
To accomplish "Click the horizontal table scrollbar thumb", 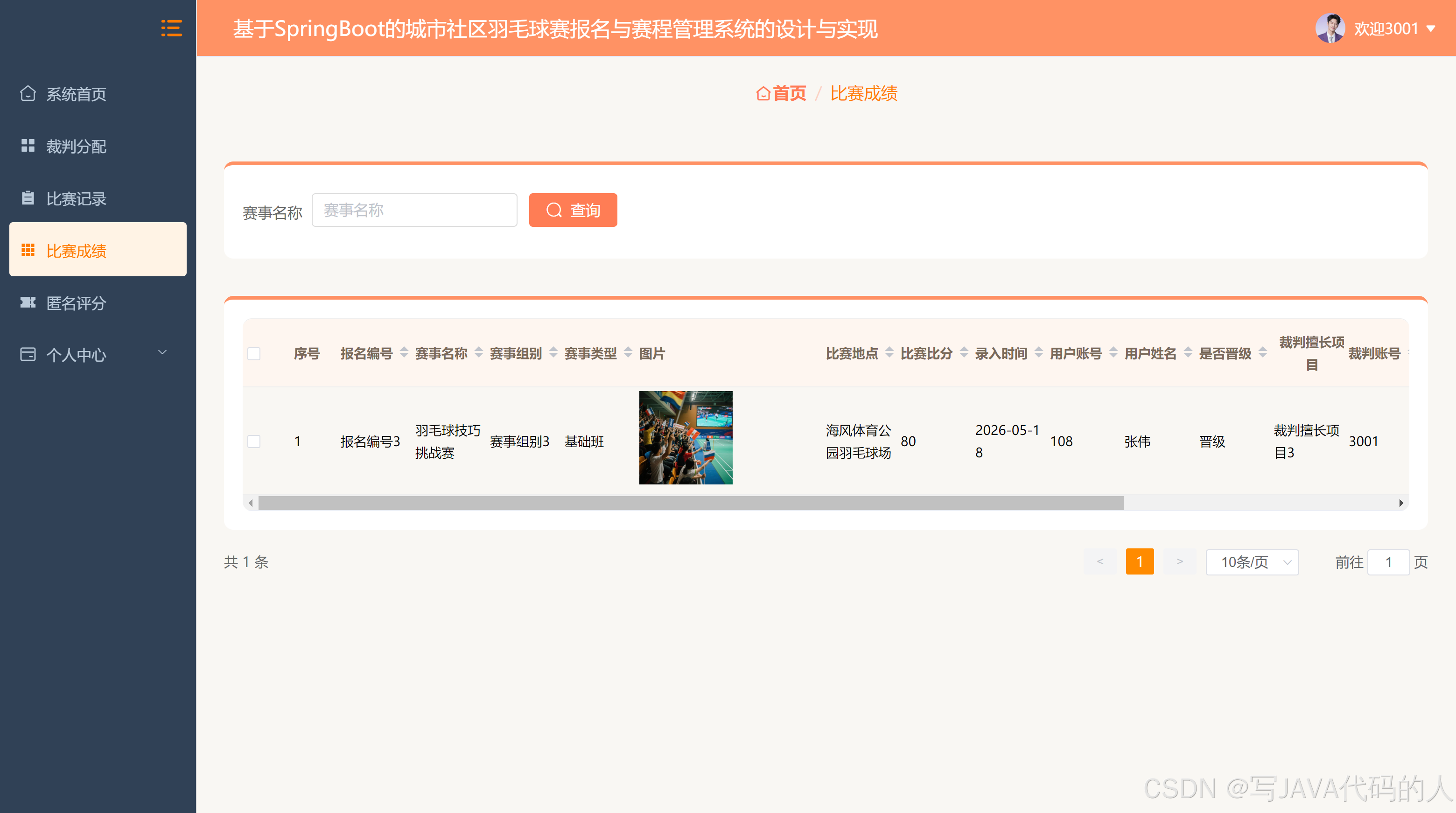I will pos(691,503).
